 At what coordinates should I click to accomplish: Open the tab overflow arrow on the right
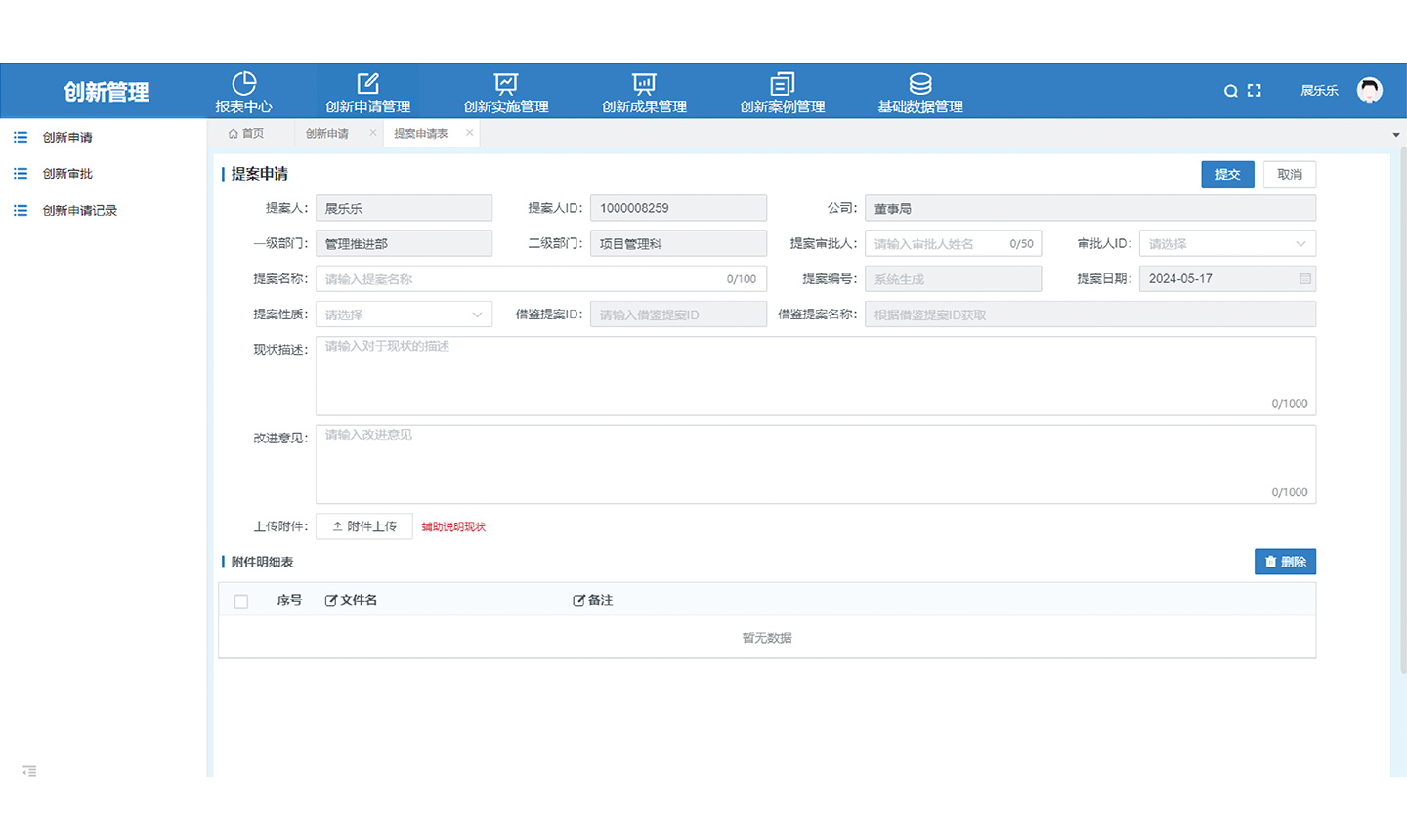coord(1395,134)
